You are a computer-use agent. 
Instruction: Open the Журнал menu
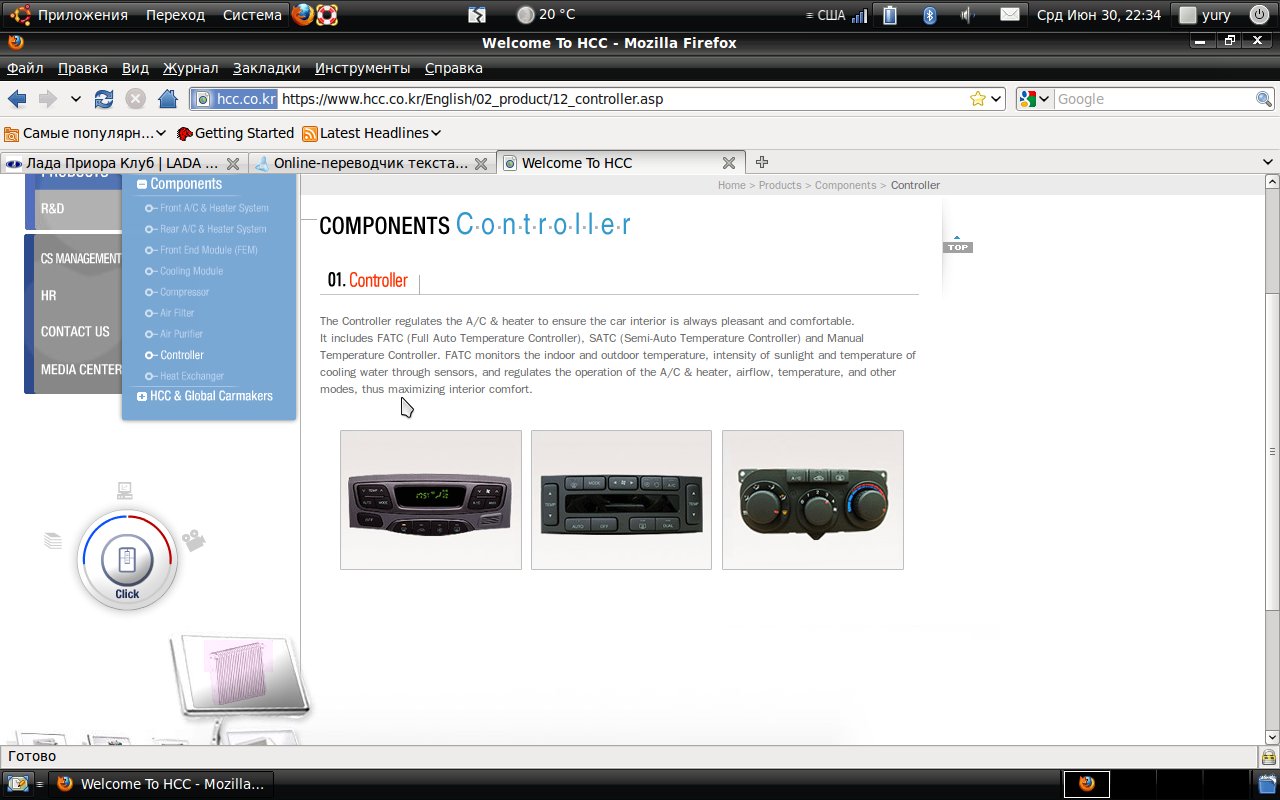[190, 68]
